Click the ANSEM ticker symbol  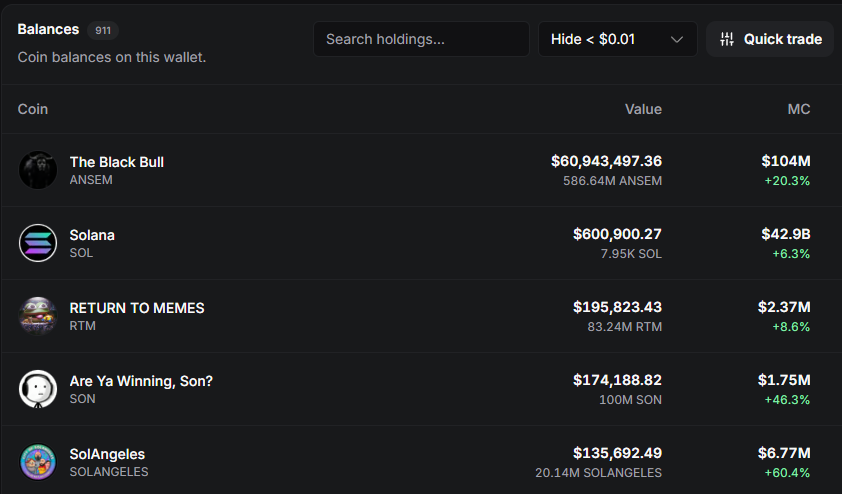tap(91, 180)
